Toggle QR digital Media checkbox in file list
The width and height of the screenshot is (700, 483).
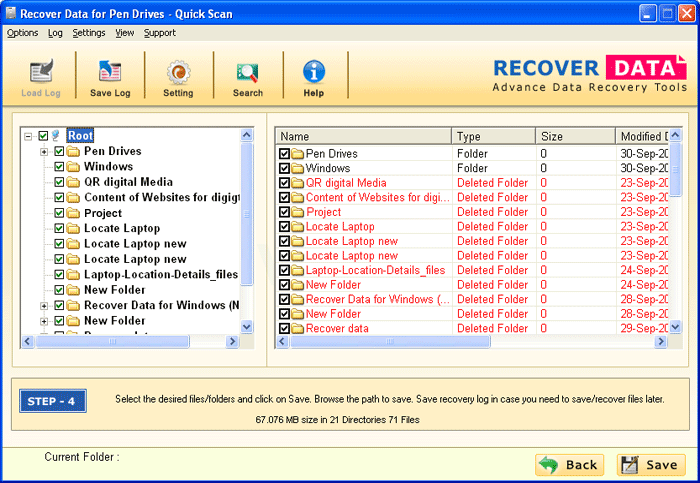coord(285,183)
